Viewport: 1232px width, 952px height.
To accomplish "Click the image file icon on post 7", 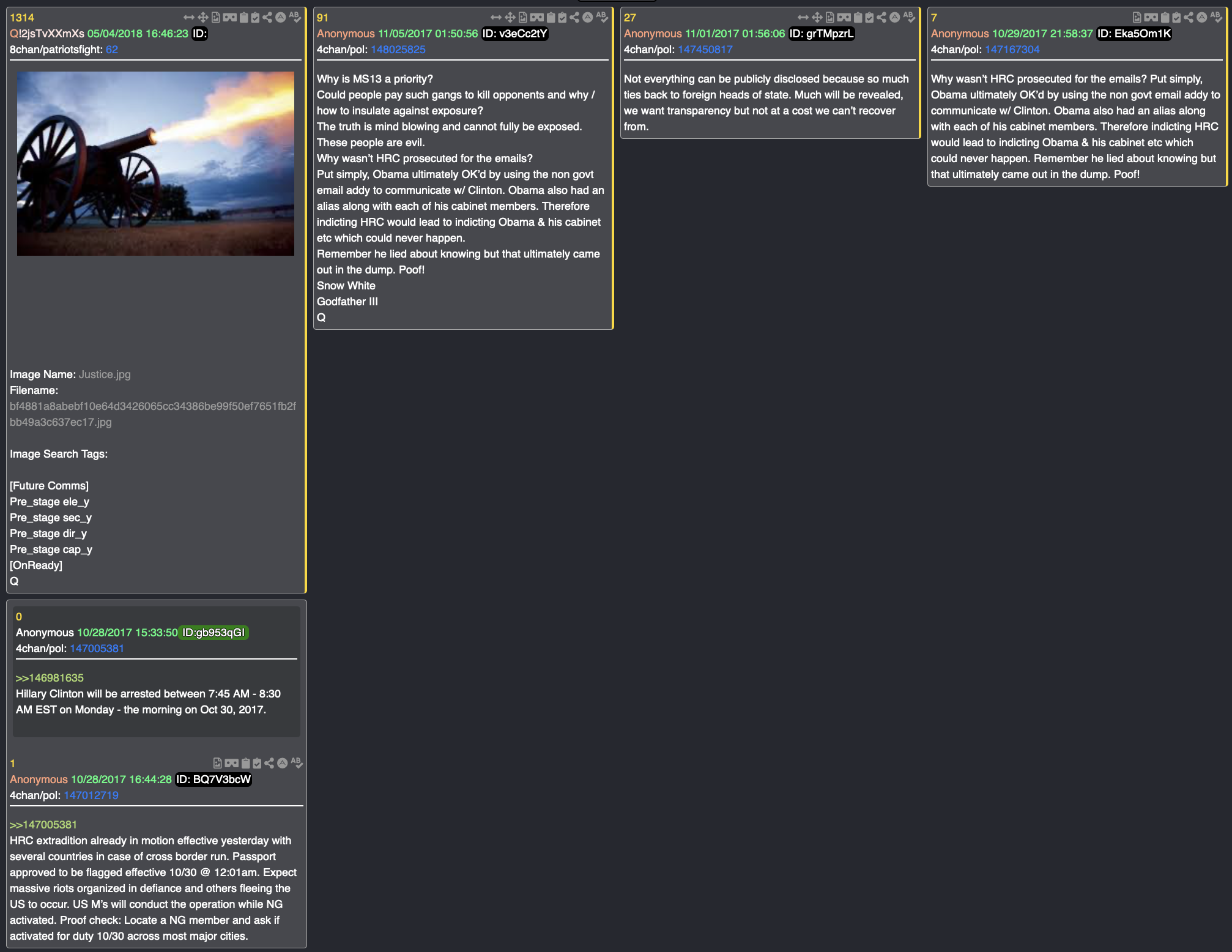I will (1137, 18).
